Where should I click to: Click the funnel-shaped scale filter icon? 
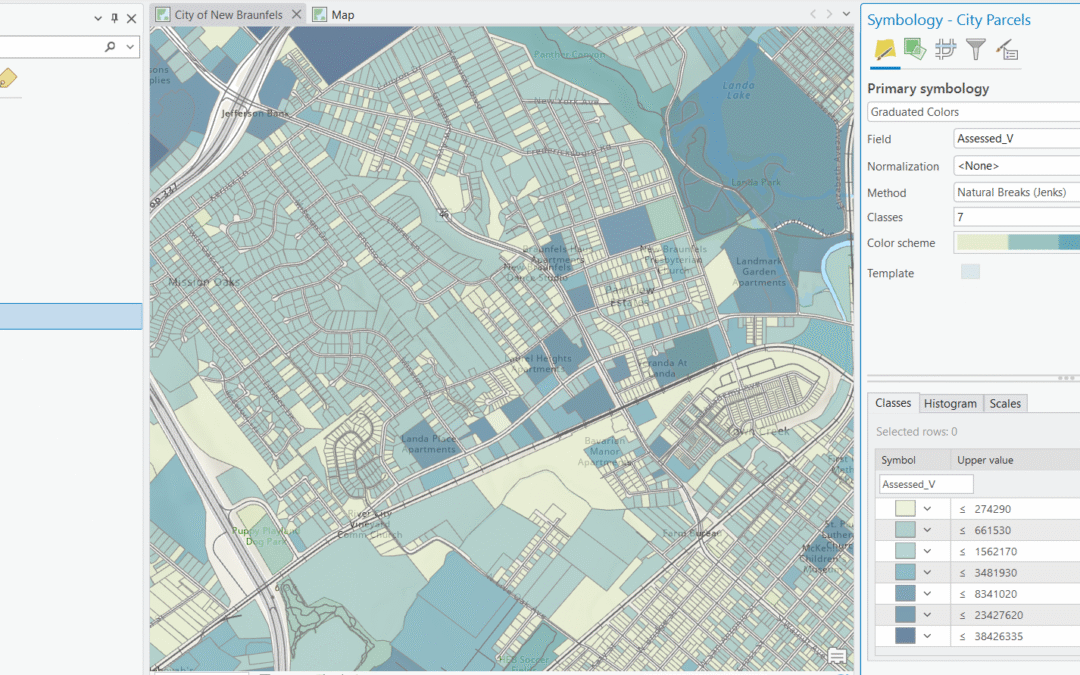coord(975,48)
